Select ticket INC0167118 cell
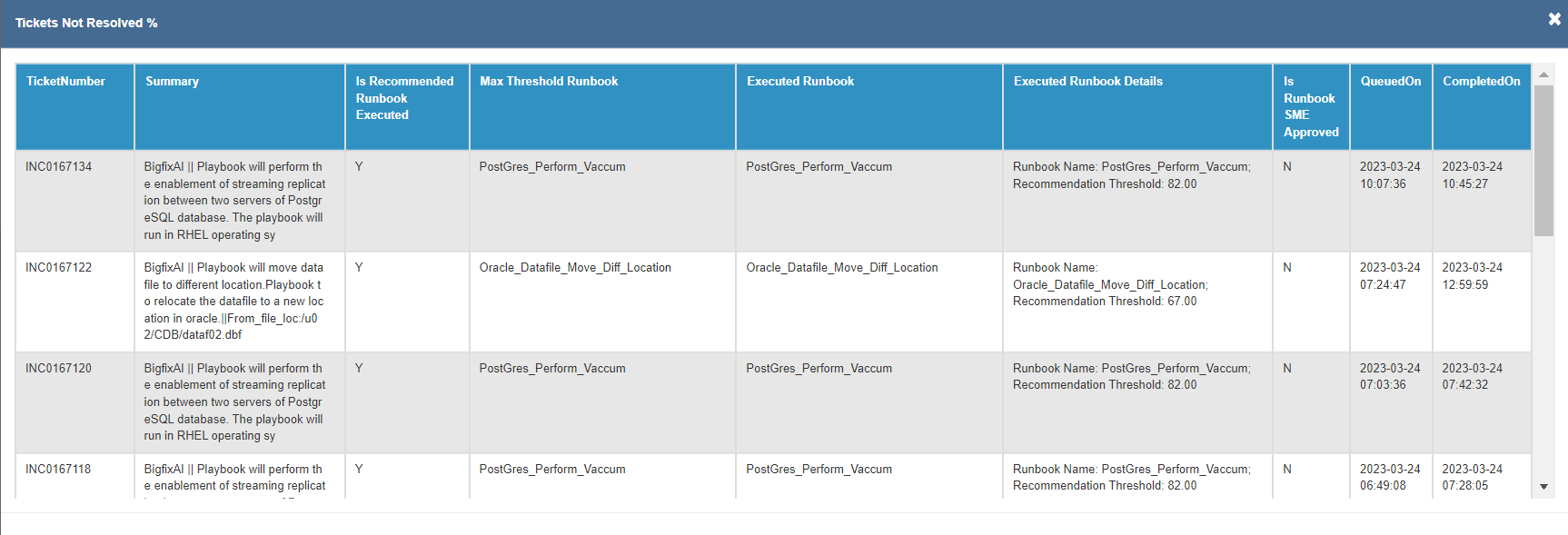Image resolution: width=1568 pixels, height=535 pixels. (x=59, y=470)
